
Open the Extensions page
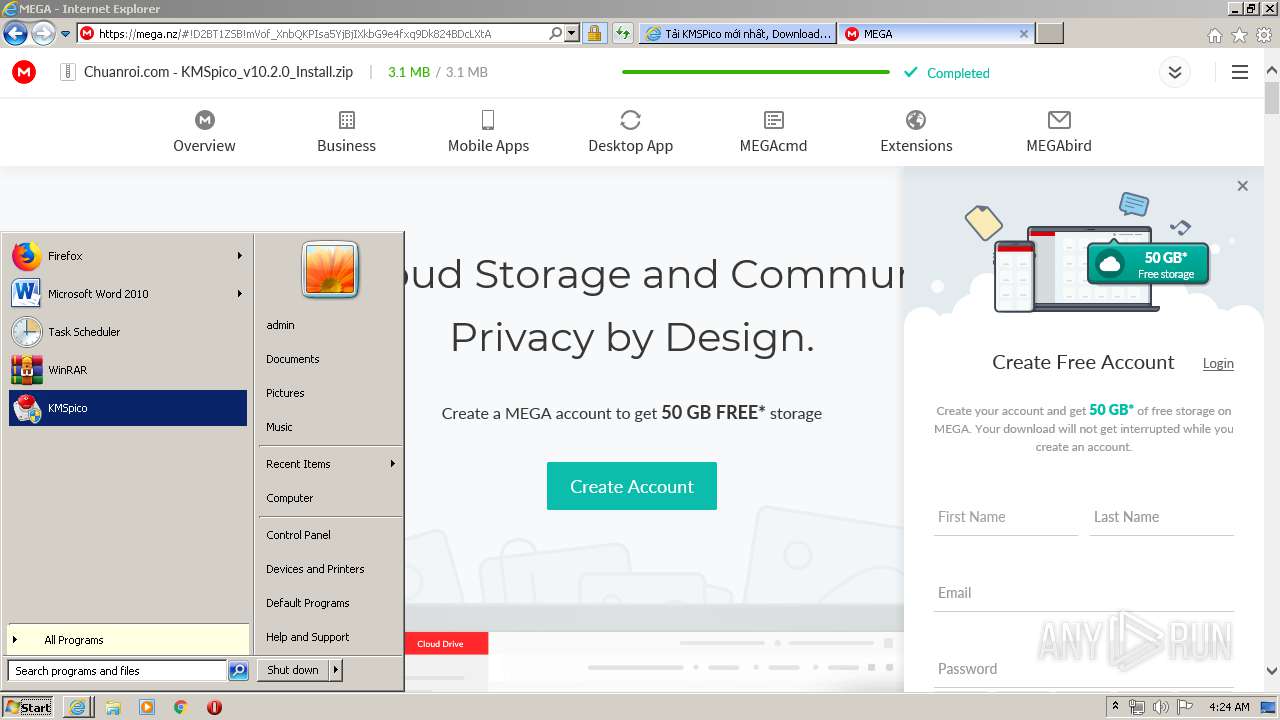tap(916, 132)
